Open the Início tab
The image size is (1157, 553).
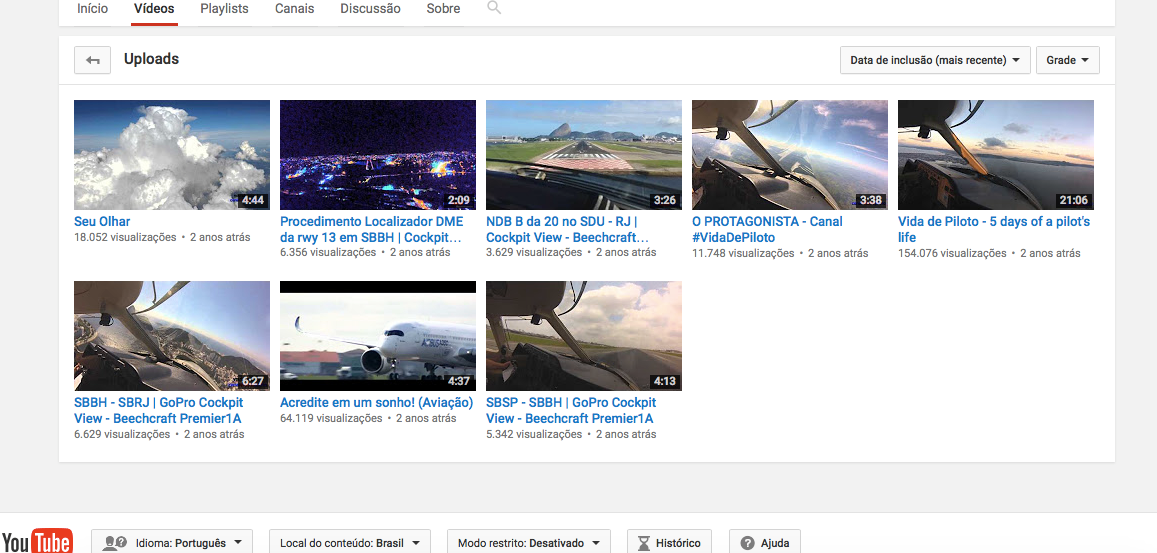pos(92,9)
